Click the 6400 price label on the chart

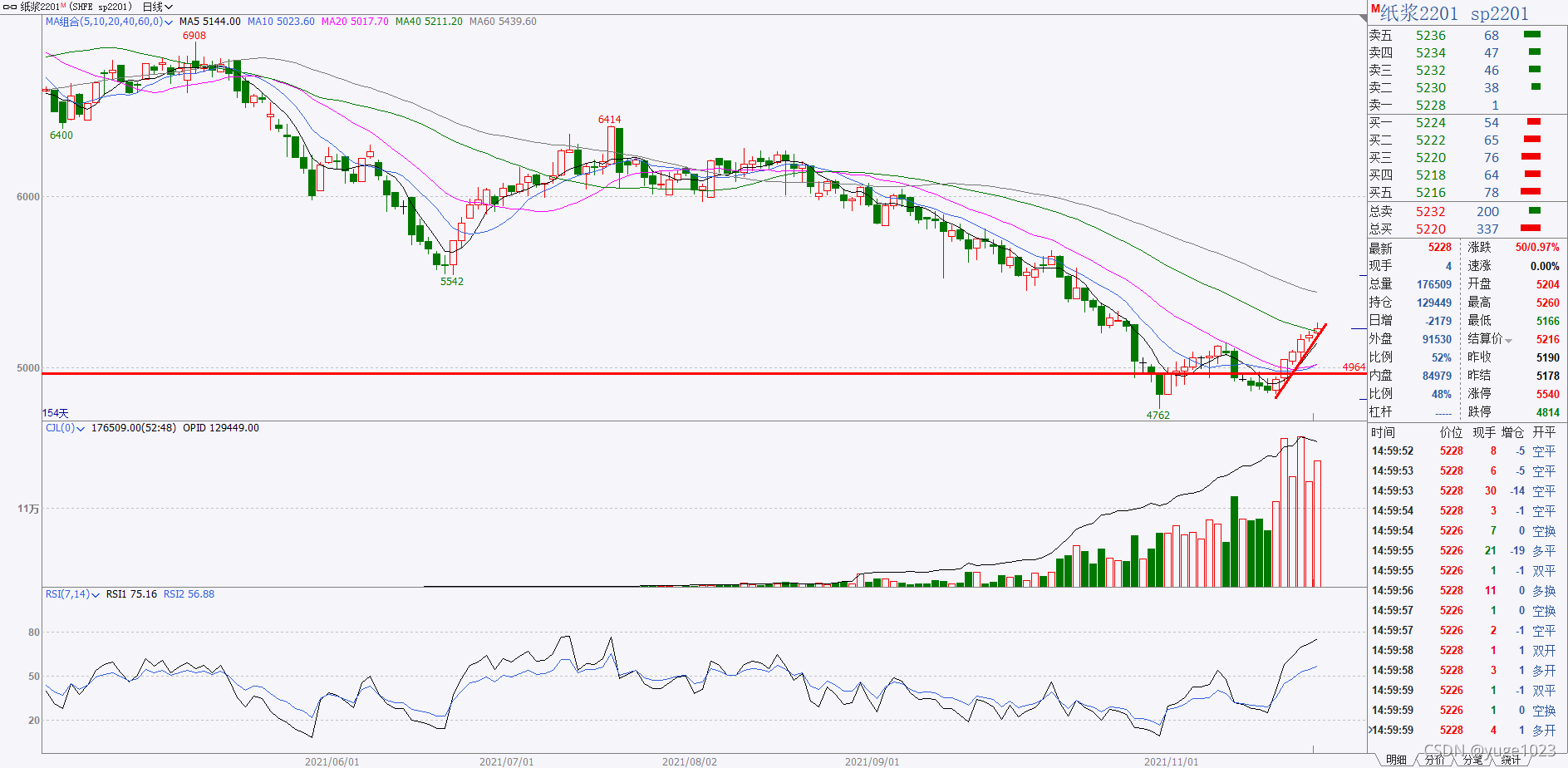pyautogui.click(x=61, y=135)
